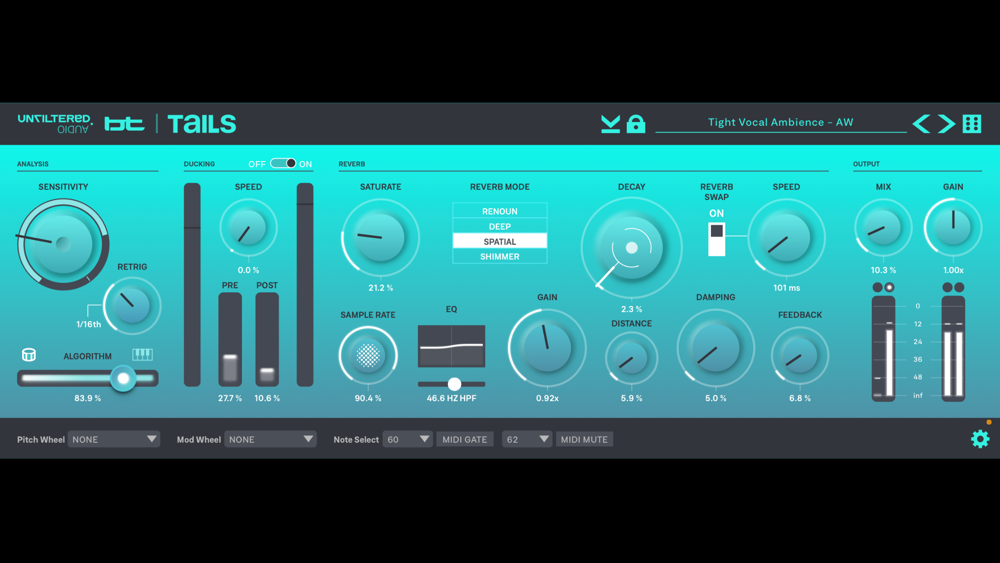Viewport: 1000px width, 563px height.
Task: Open the note 62 dropdown
Action: [527, 439]
